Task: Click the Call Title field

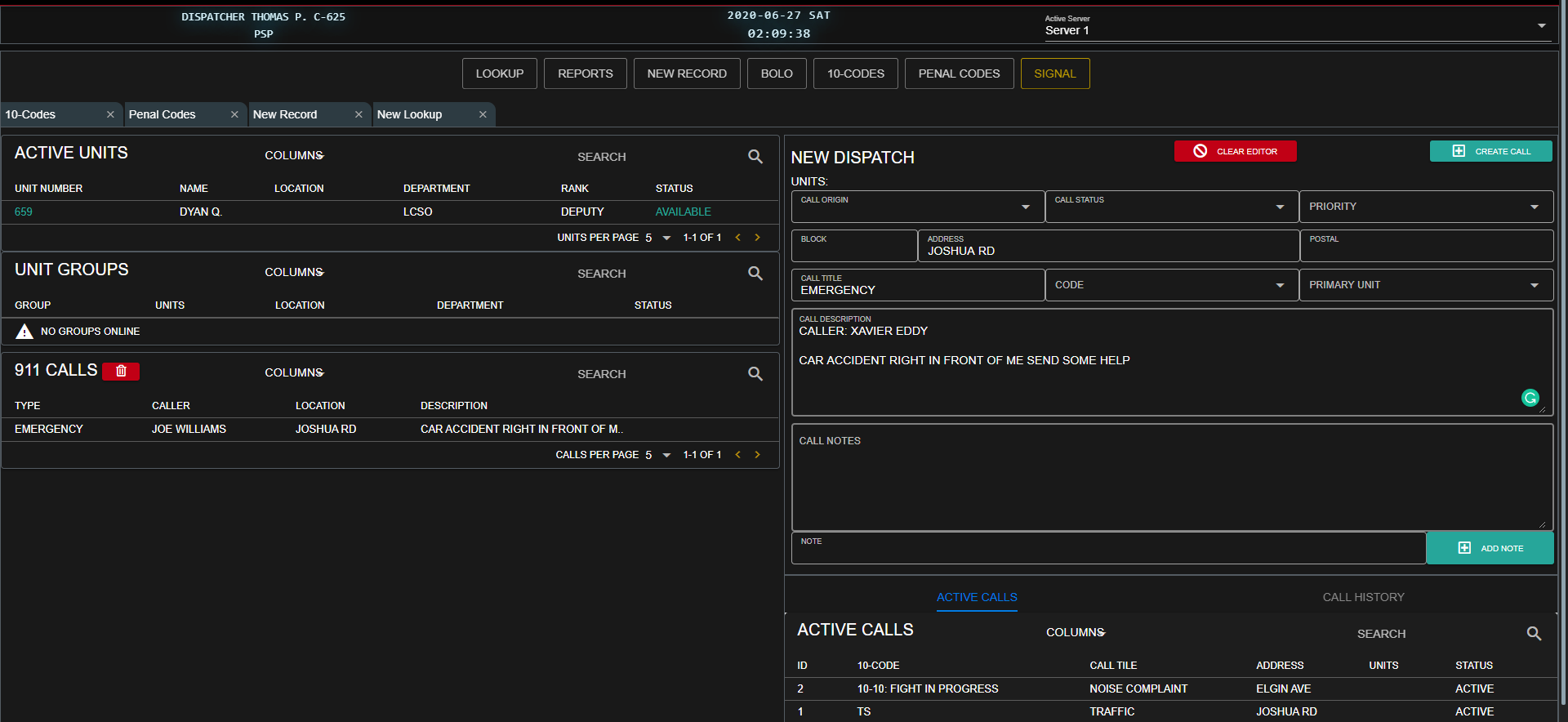Action: point(918,285)
